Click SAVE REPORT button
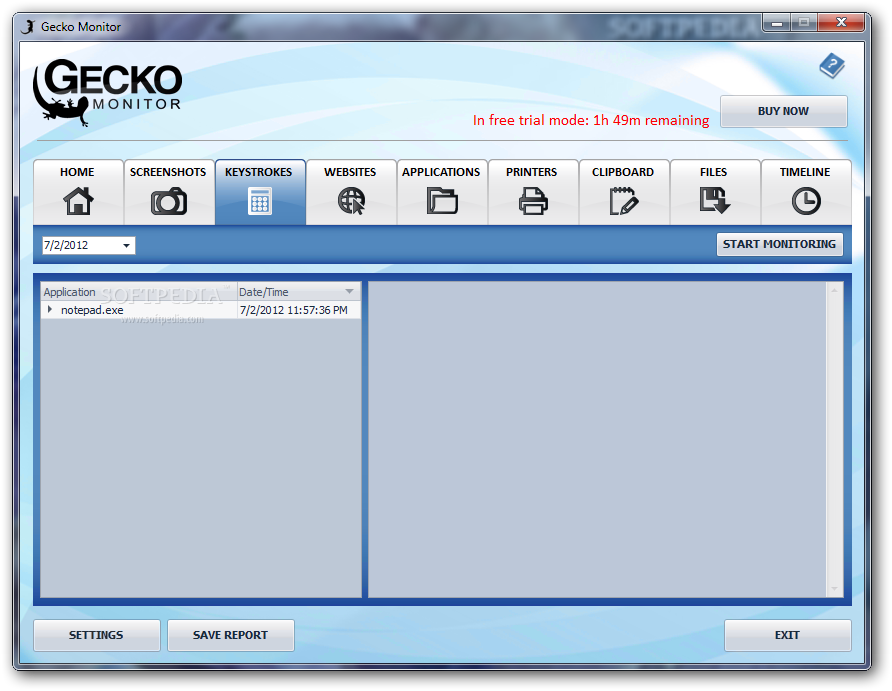Screen dimensions: 892x691 (x=230, y=635)
